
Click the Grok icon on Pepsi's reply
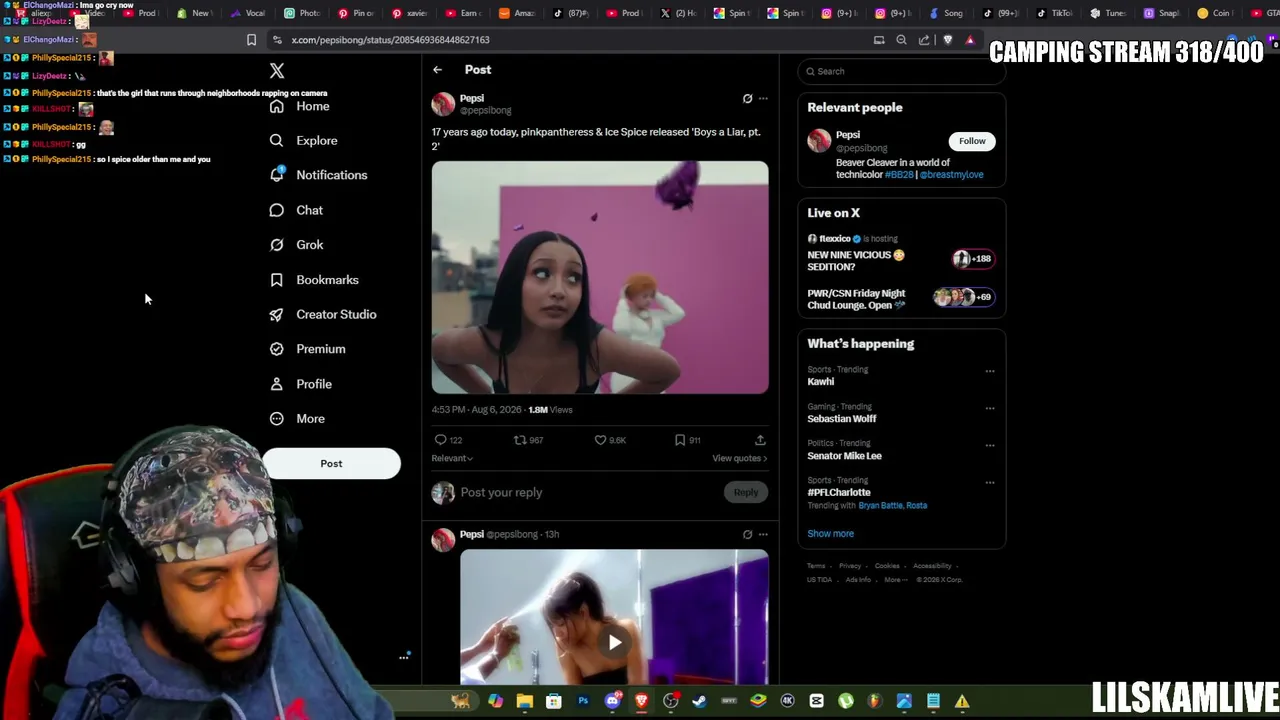747,534
